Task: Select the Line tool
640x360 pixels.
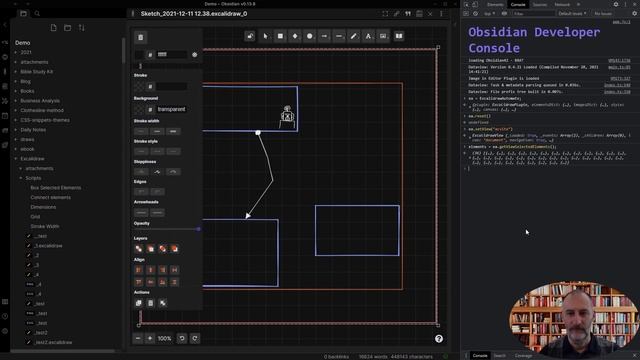Action: (339, 36)
